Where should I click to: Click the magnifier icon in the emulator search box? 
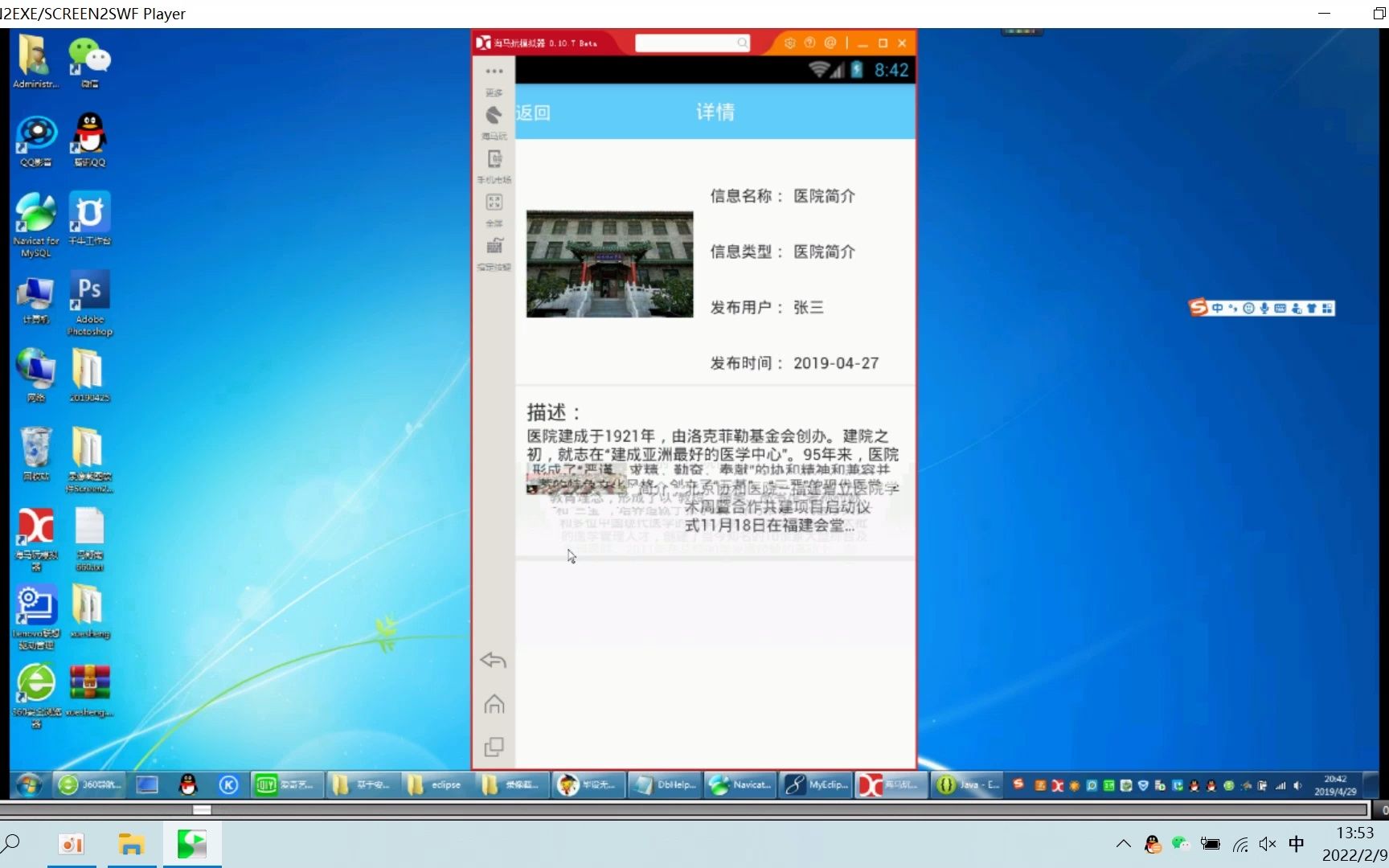(742, 43)
